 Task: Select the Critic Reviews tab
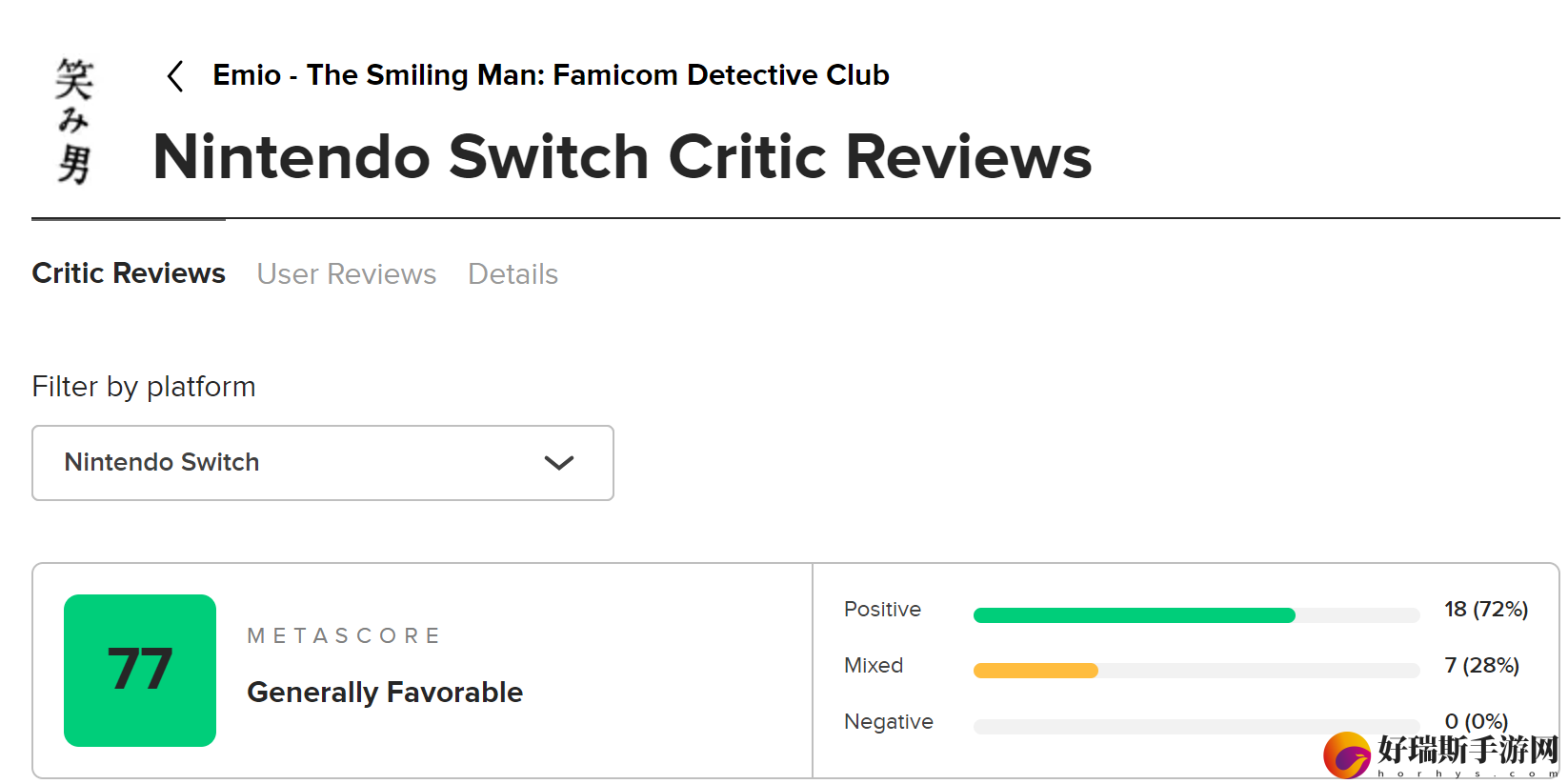coord(129,273)
